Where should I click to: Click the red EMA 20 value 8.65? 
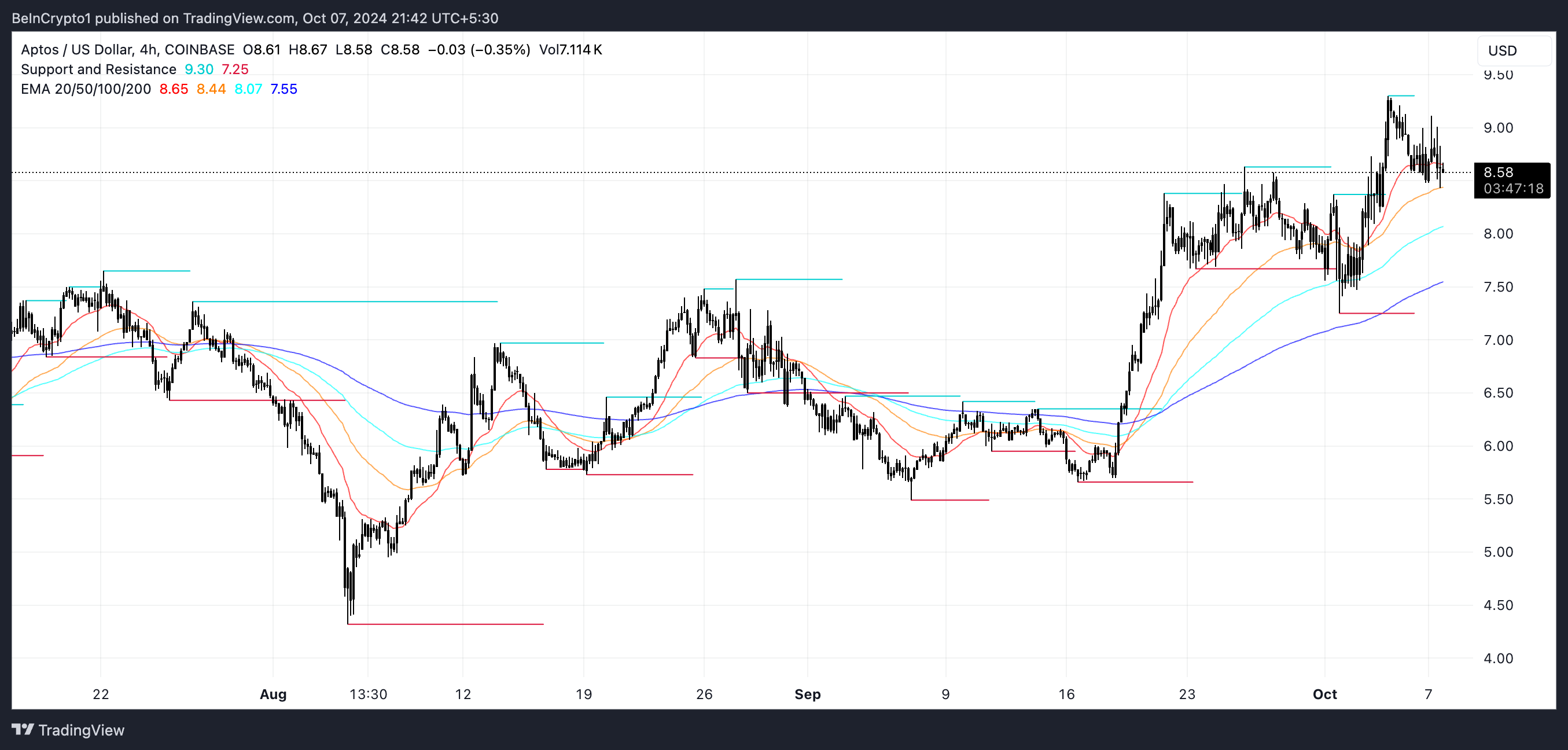(174, 89)
